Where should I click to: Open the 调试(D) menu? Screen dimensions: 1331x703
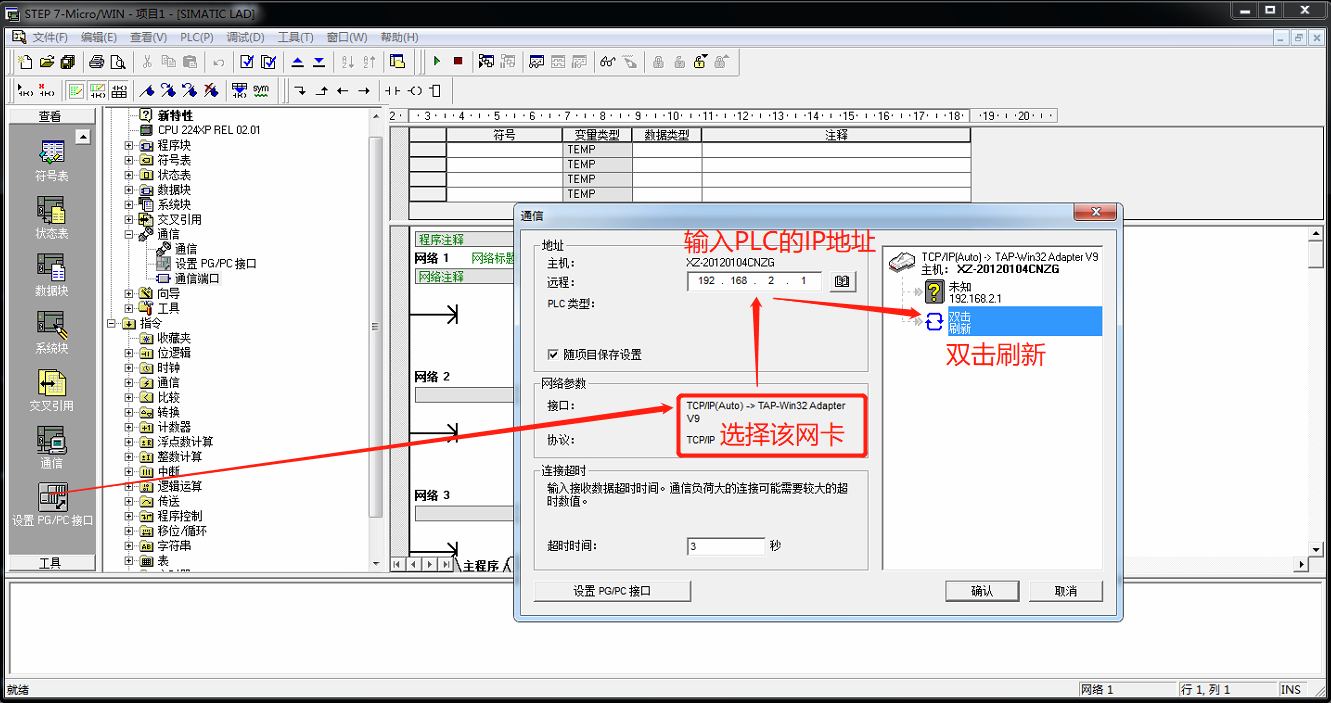coord(245,37)
